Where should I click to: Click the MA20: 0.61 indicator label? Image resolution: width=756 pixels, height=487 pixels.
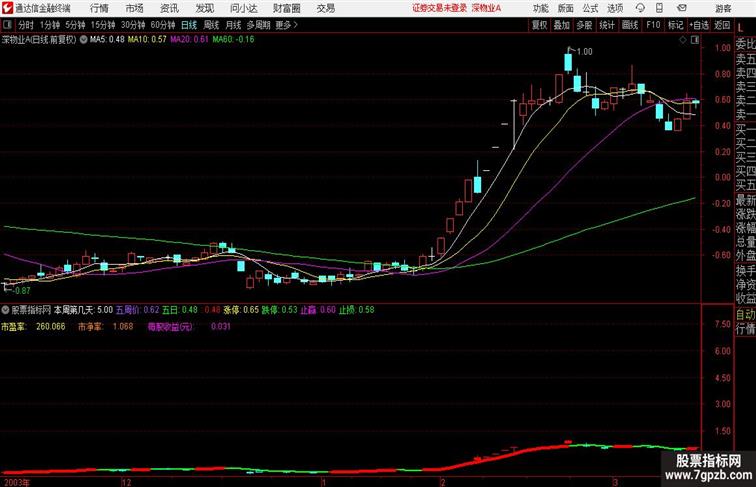pos(189,40)
